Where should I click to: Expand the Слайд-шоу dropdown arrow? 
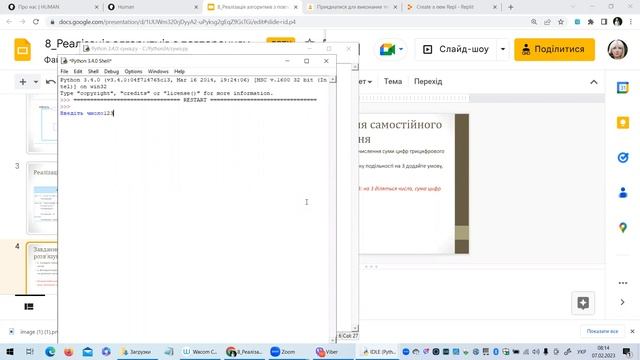503,49
